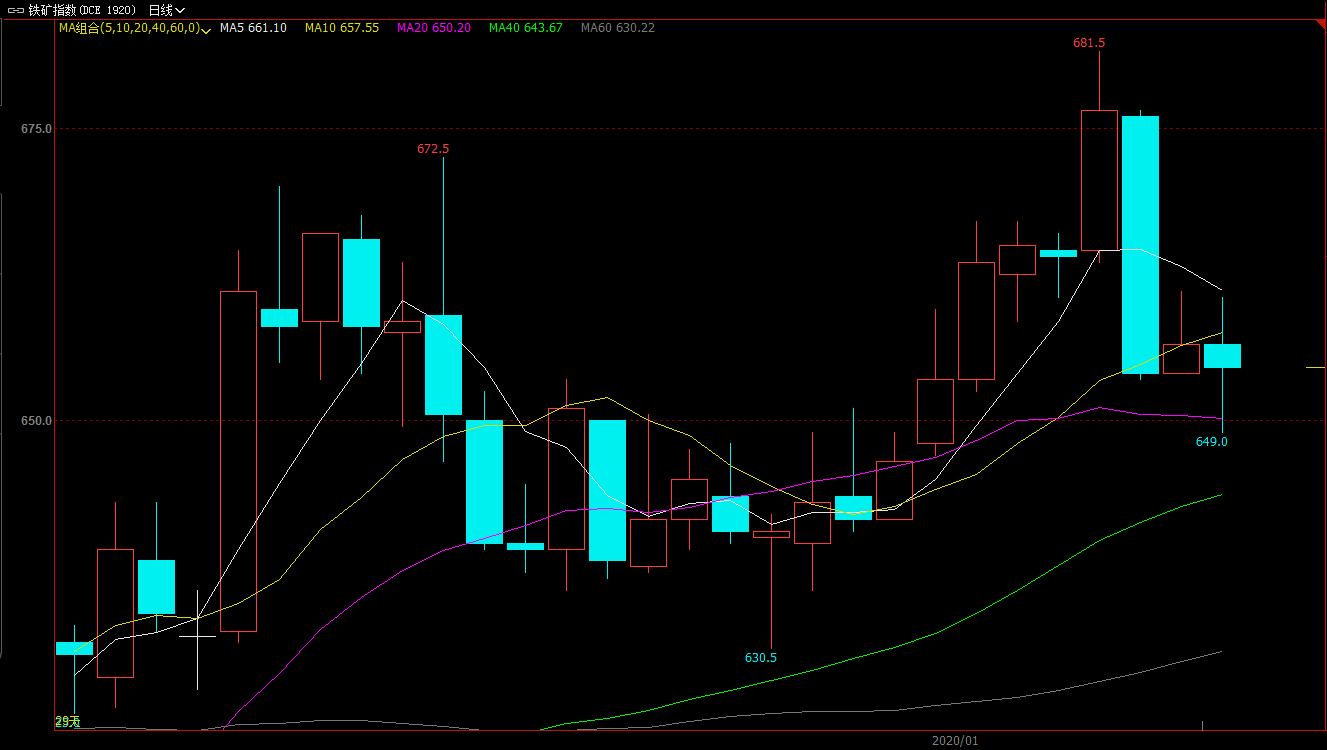Open the 日线 period dropdown

click(x=173, y=10)
